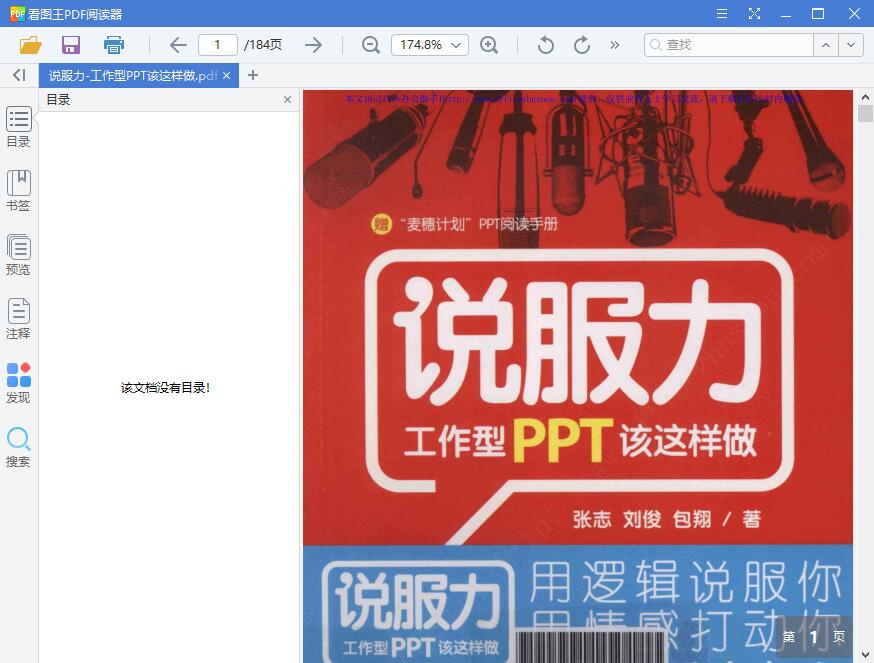Click the 看图王PDF阅读器 app logo icon
Image resolution: width=874 pixels, height=663 pixels.
[17, 13]
